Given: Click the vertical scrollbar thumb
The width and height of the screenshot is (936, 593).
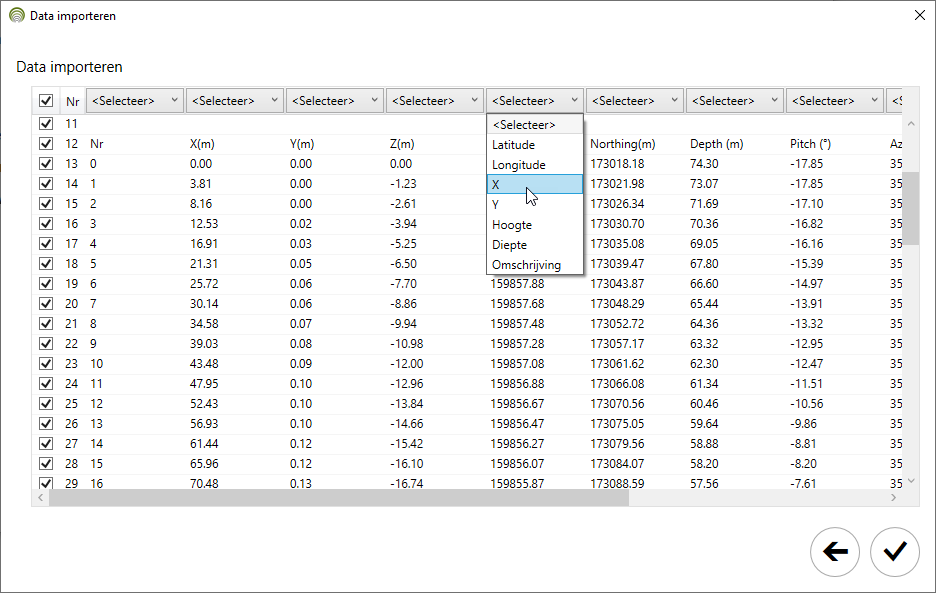Looking at the screenshot, I should [911, 208].
